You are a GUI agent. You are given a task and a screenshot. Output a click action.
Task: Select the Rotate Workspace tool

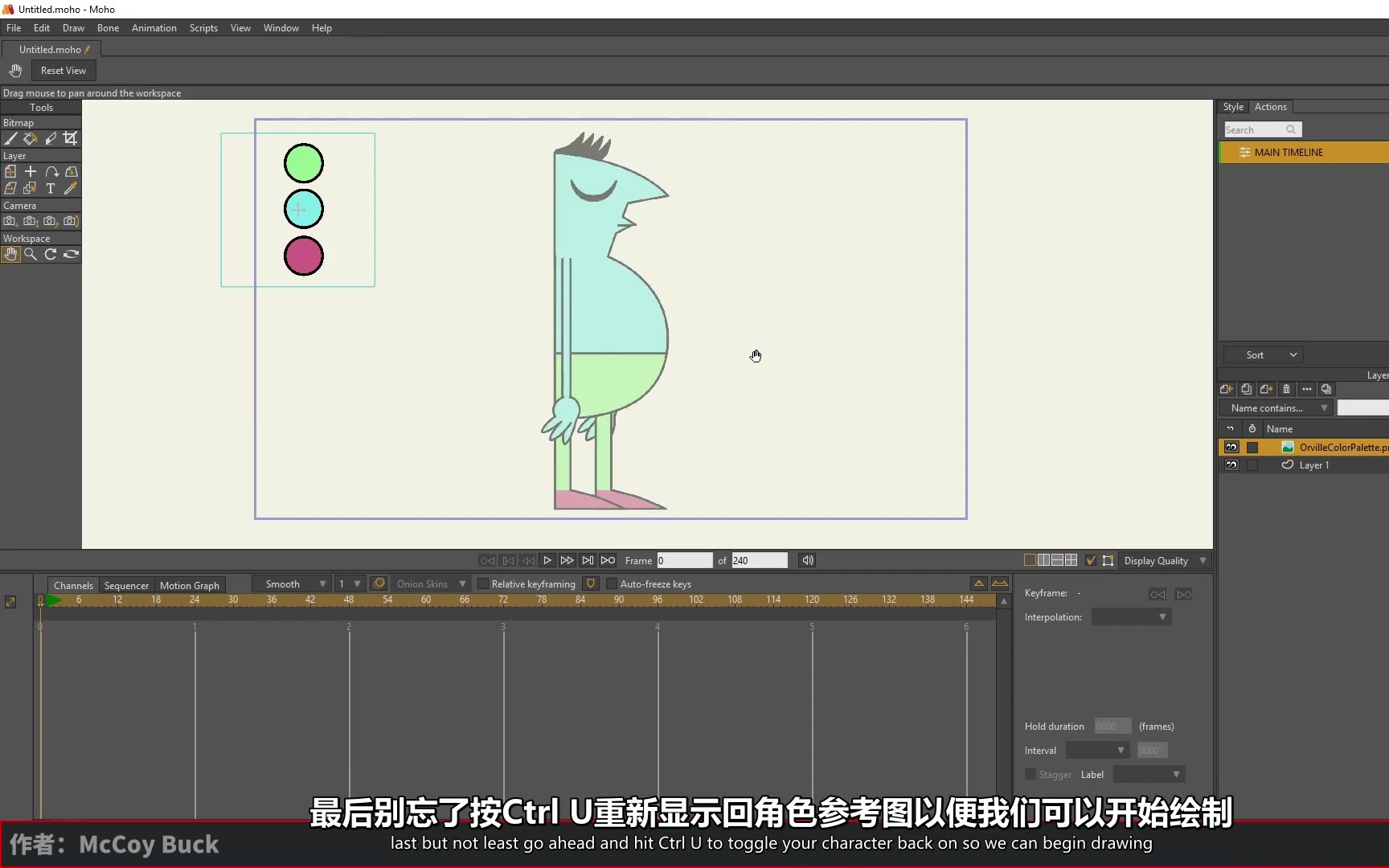coord(51,255)
